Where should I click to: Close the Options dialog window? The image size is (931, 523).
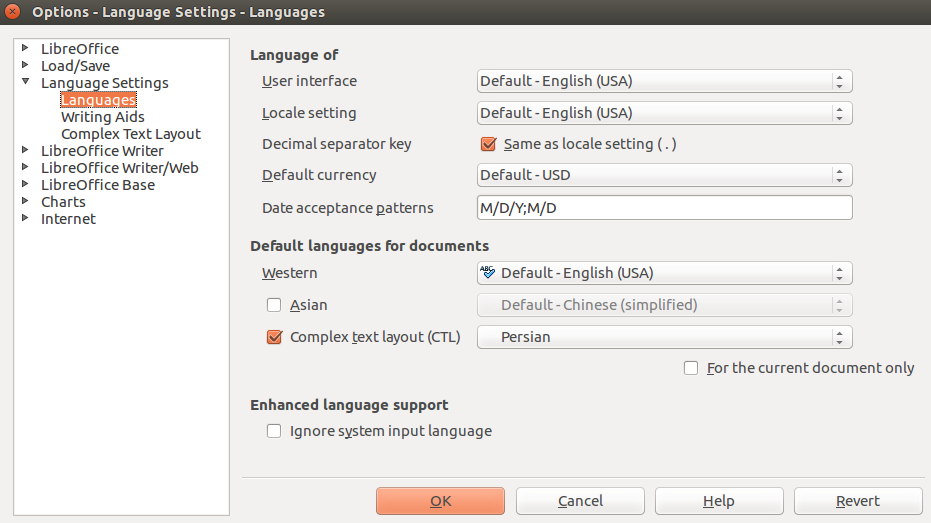click(x=12, y=11)
